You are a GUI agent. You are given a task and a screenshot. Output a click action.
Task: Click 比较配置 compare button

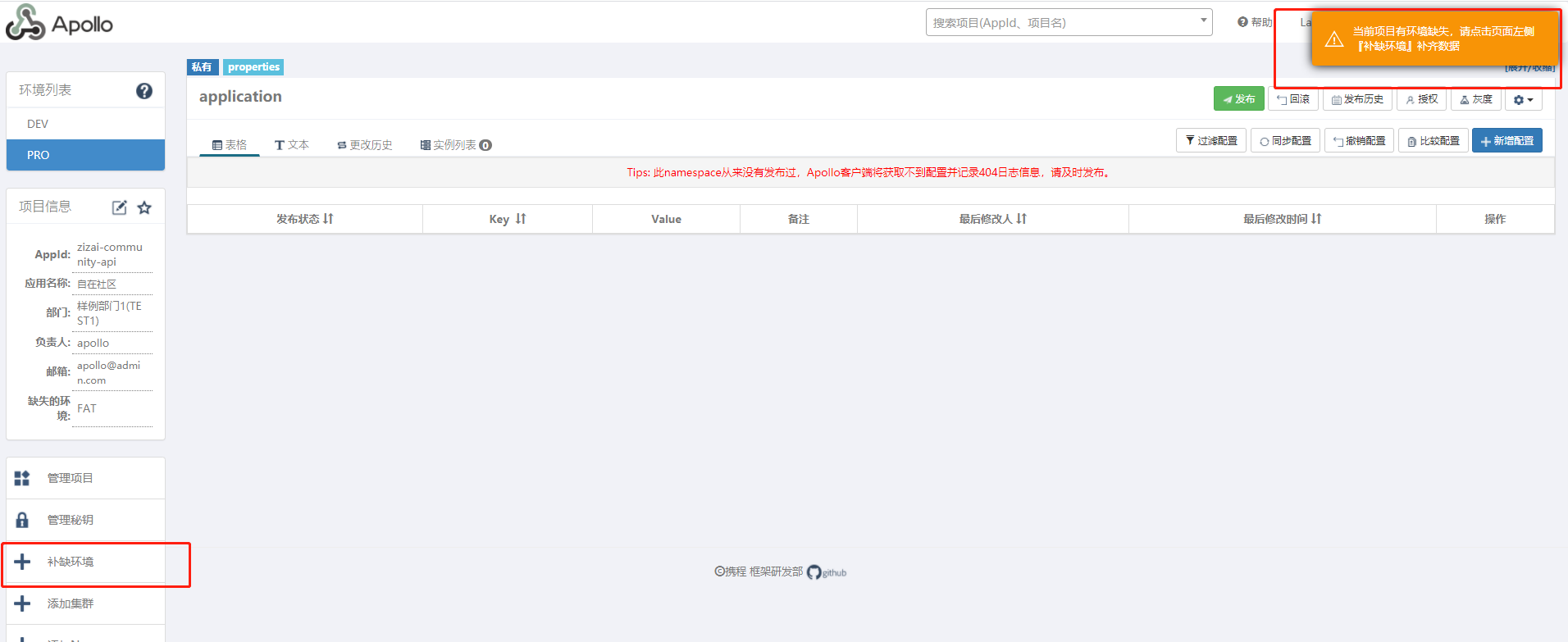pos(1433,140)
